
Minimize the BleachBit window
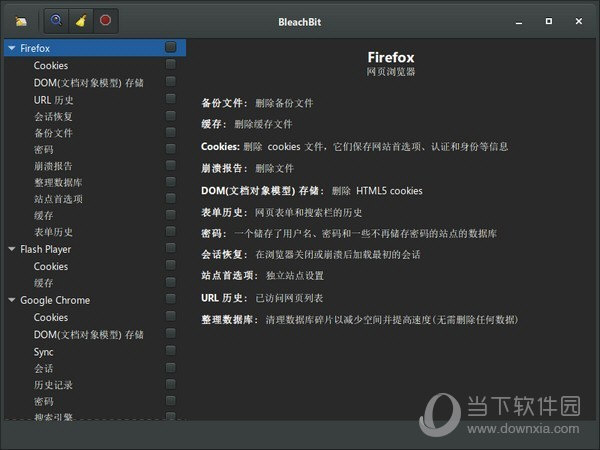coord(519,22)
